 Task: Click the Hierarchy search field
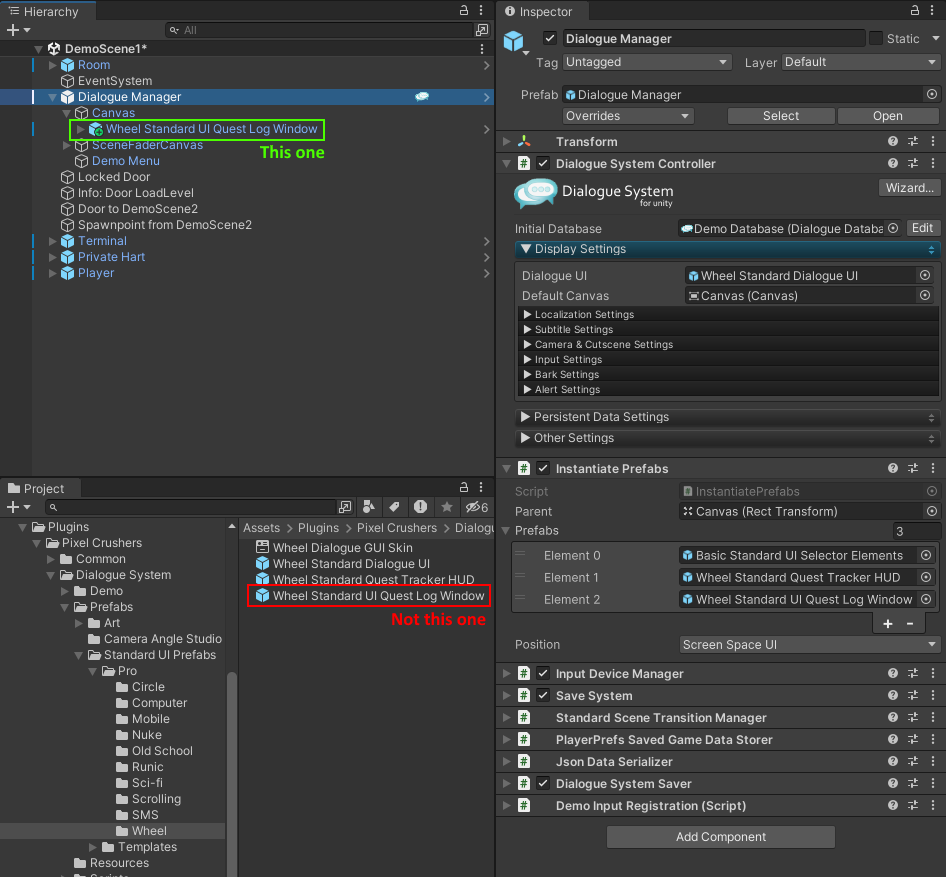tap(318, 30)
